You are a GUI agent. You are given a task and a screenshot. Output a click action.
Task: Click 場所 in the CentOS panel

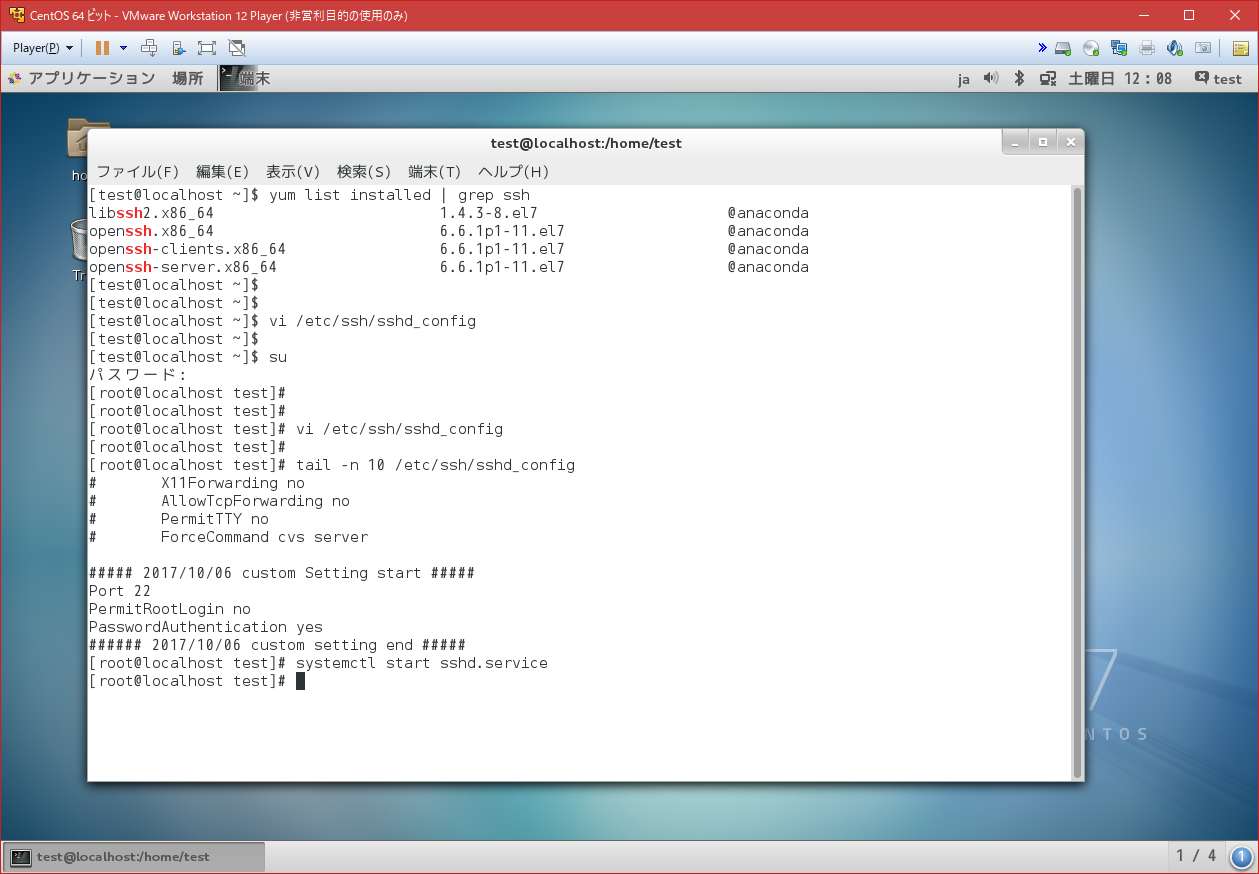(187, 78)
